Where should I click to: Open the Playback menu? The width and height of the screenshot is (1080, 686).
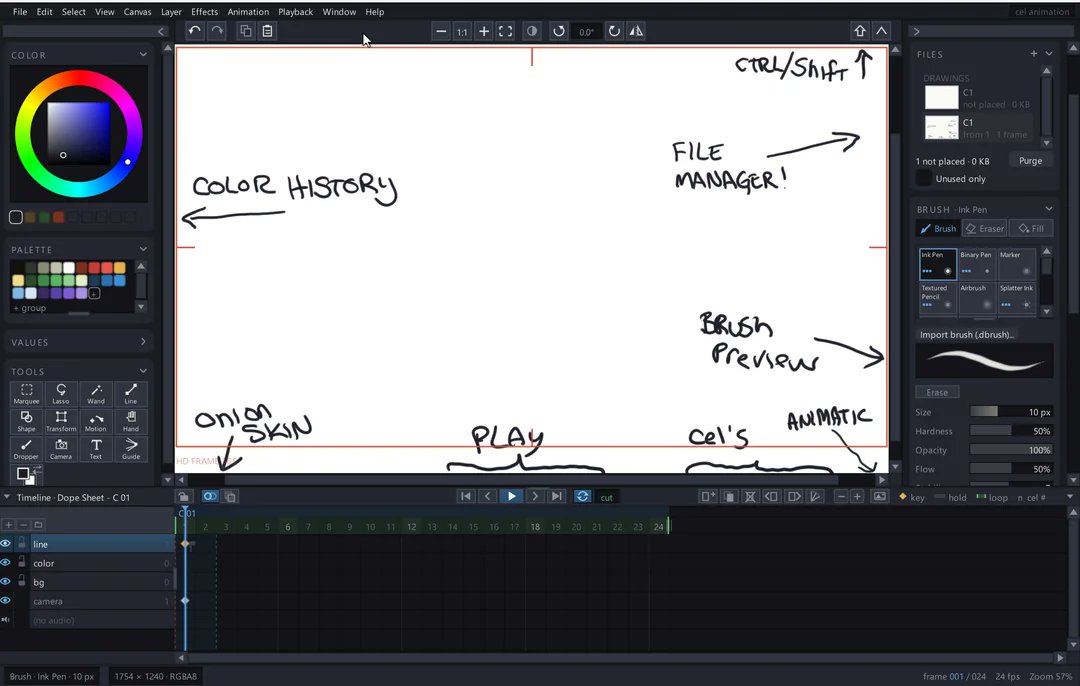point(295,12)
